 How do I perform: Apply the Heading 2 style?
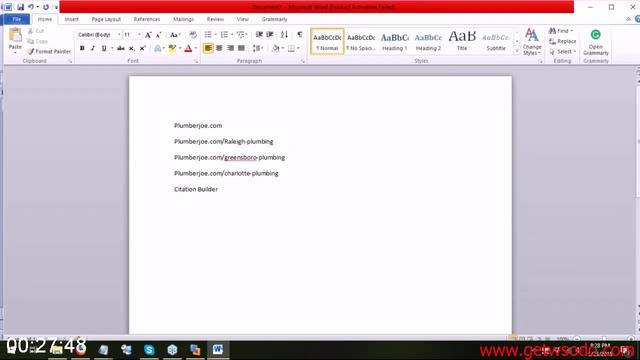tap(428, 41)
